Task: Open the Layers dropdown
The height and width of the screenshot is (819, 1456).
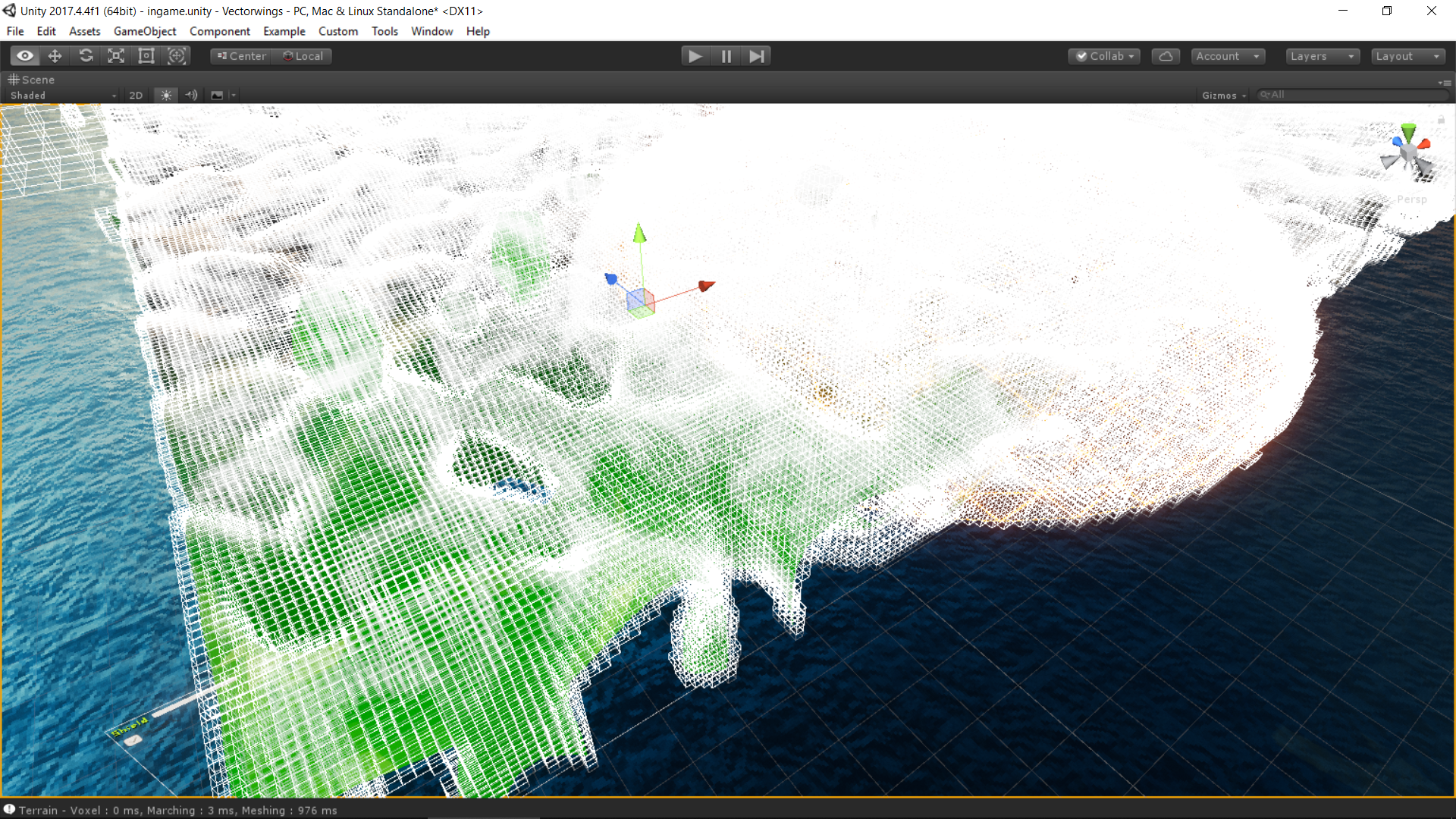Action: [1322, 56]
